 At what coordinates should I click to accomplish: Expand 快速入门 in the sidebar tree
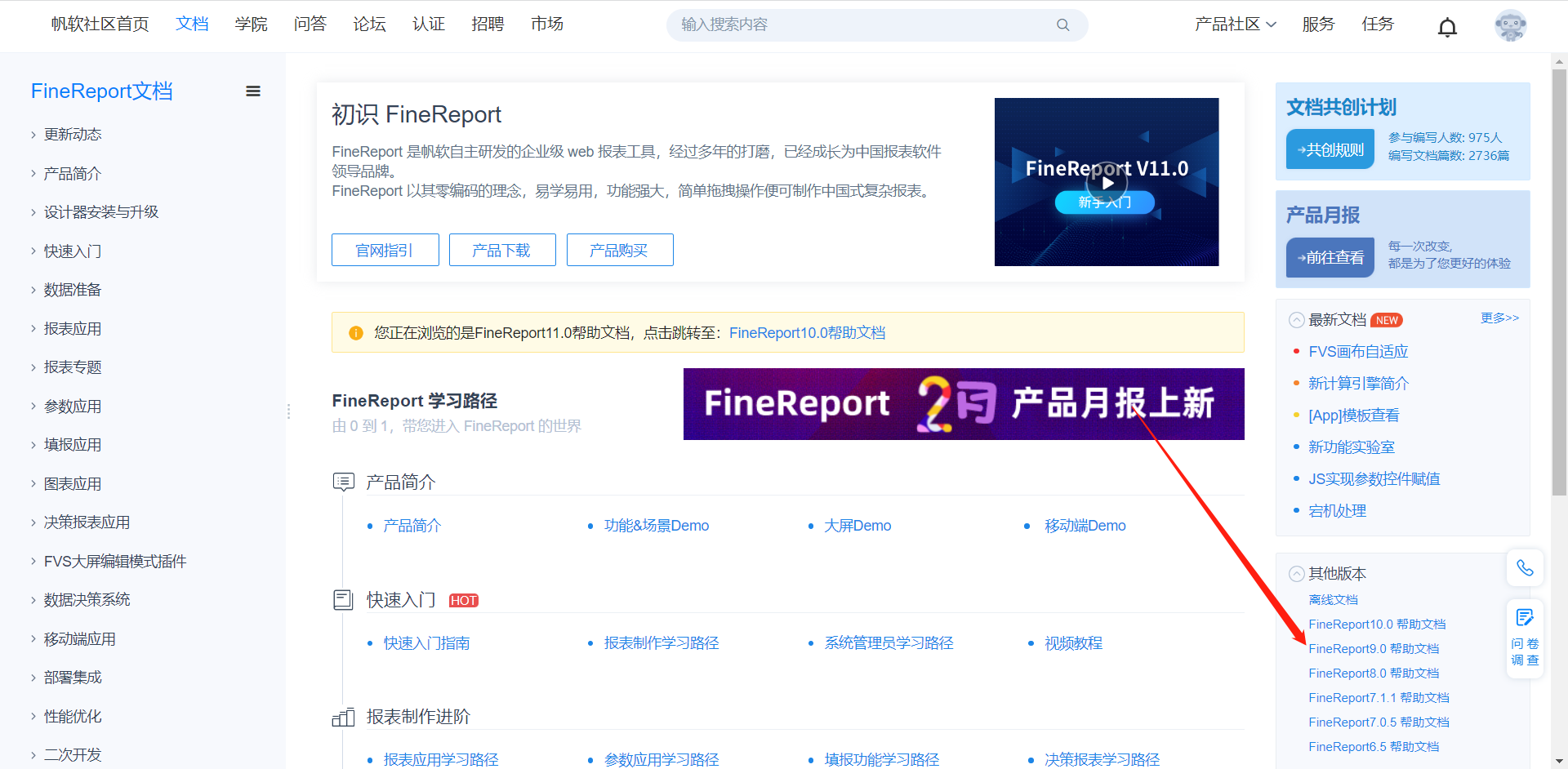click(33, 251)
